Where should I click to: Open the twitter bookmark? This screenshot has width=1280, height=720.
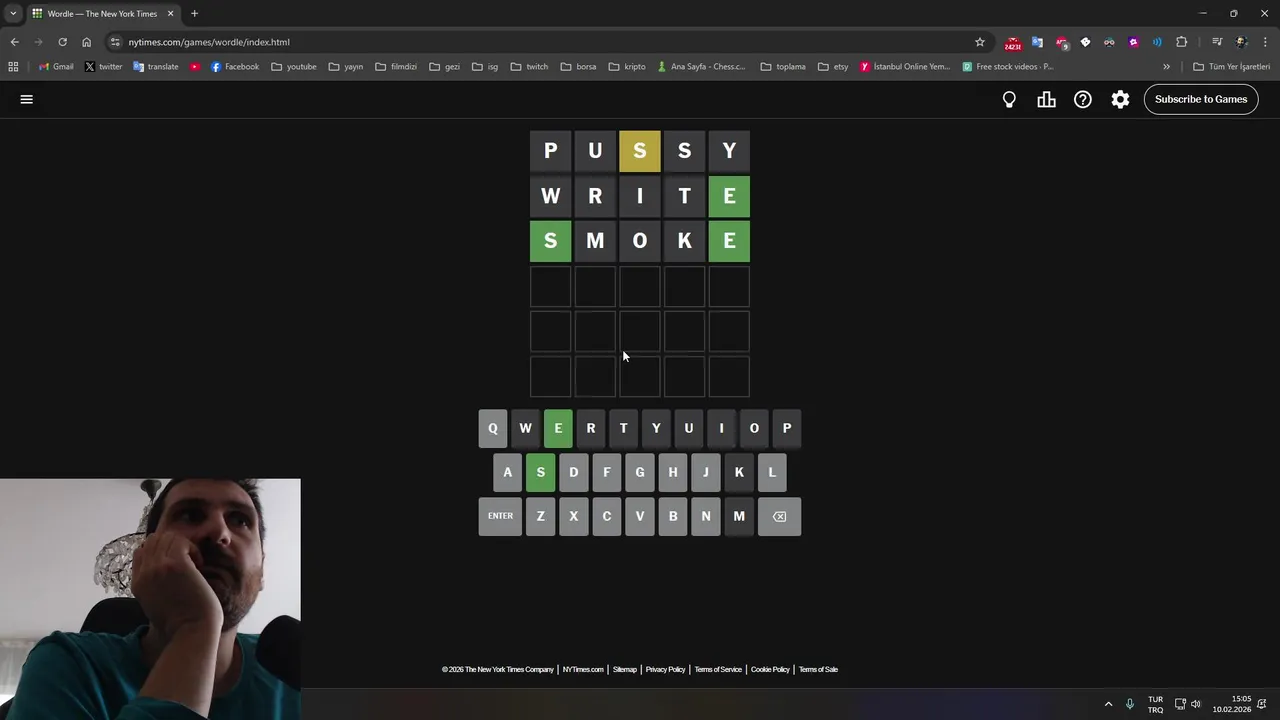[x=103, y=67]
